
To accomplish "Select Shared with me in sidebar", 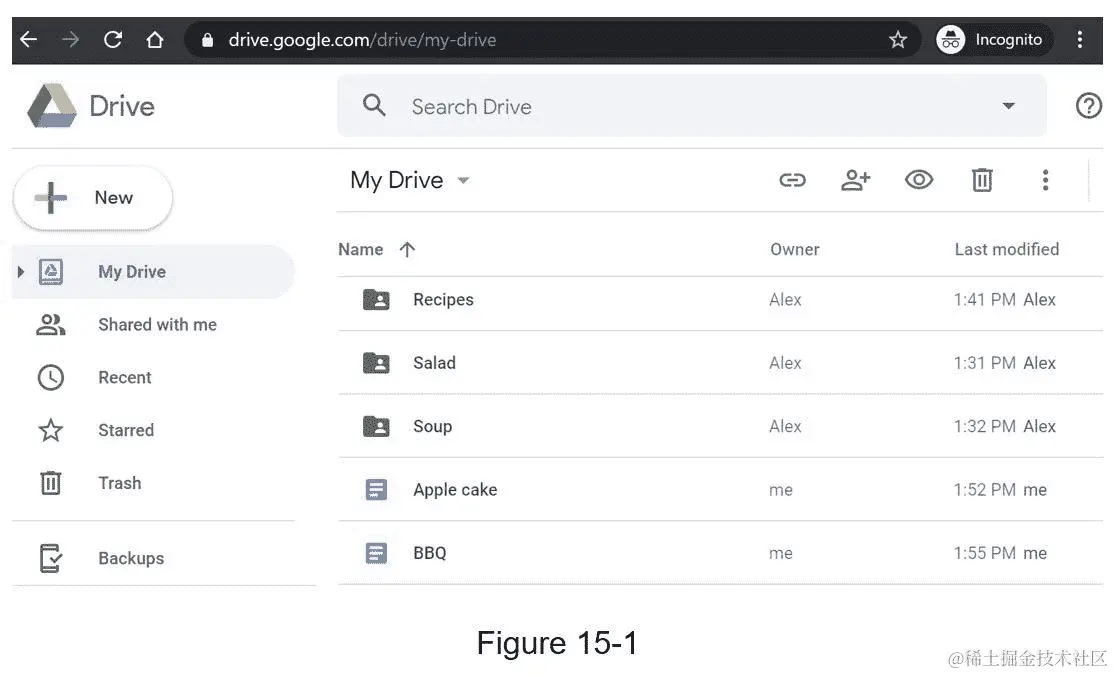I will 157,324.
